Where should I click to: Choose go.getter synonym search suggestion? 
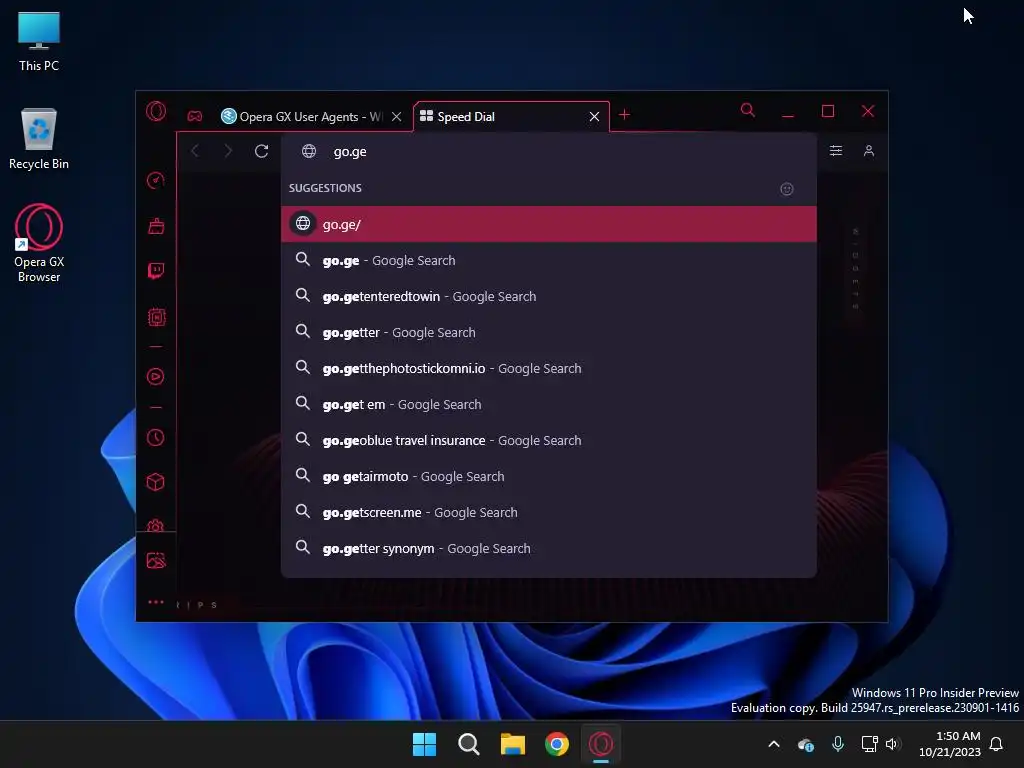tap(549, 549)
